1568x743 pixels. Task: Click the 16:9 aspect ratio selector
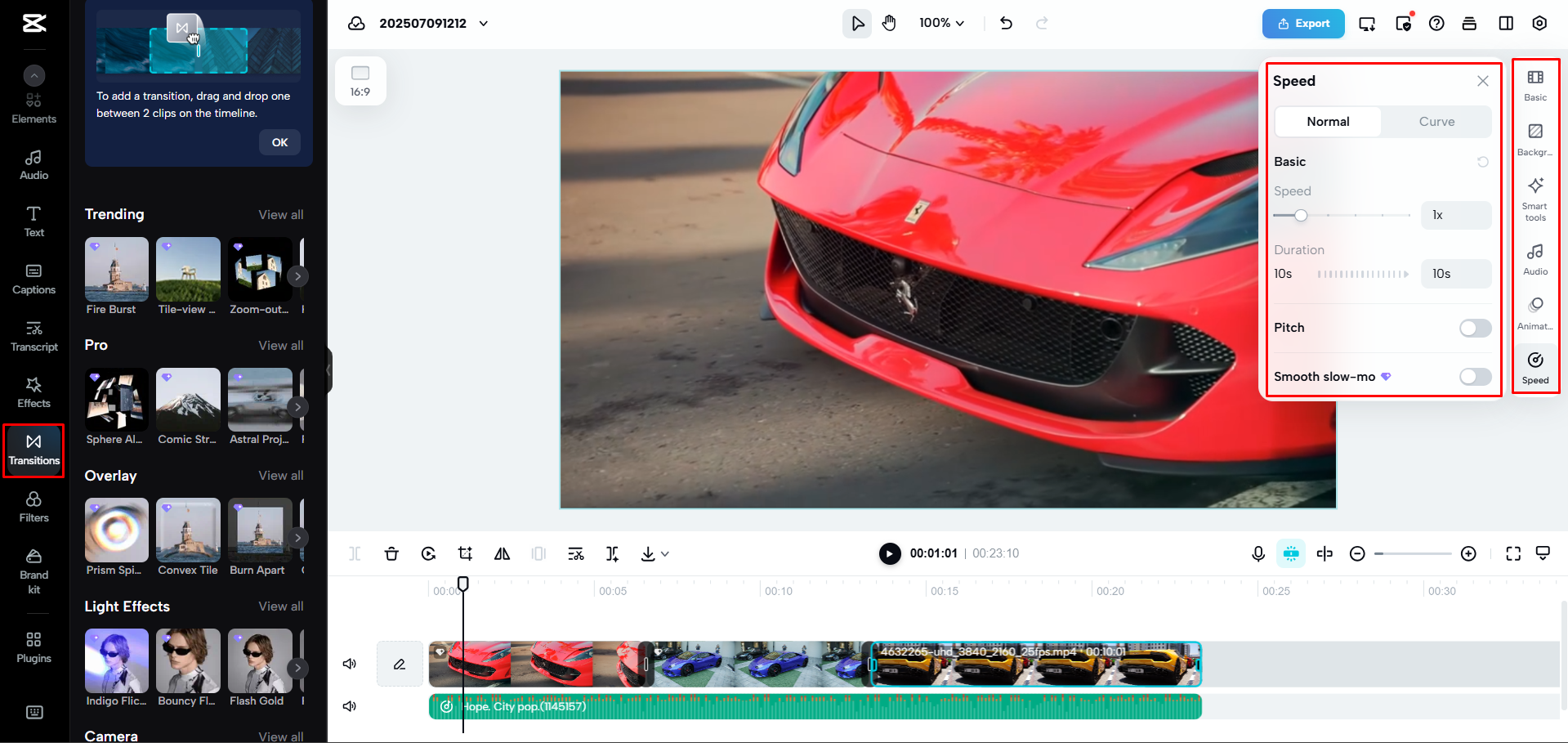point(360,80)
